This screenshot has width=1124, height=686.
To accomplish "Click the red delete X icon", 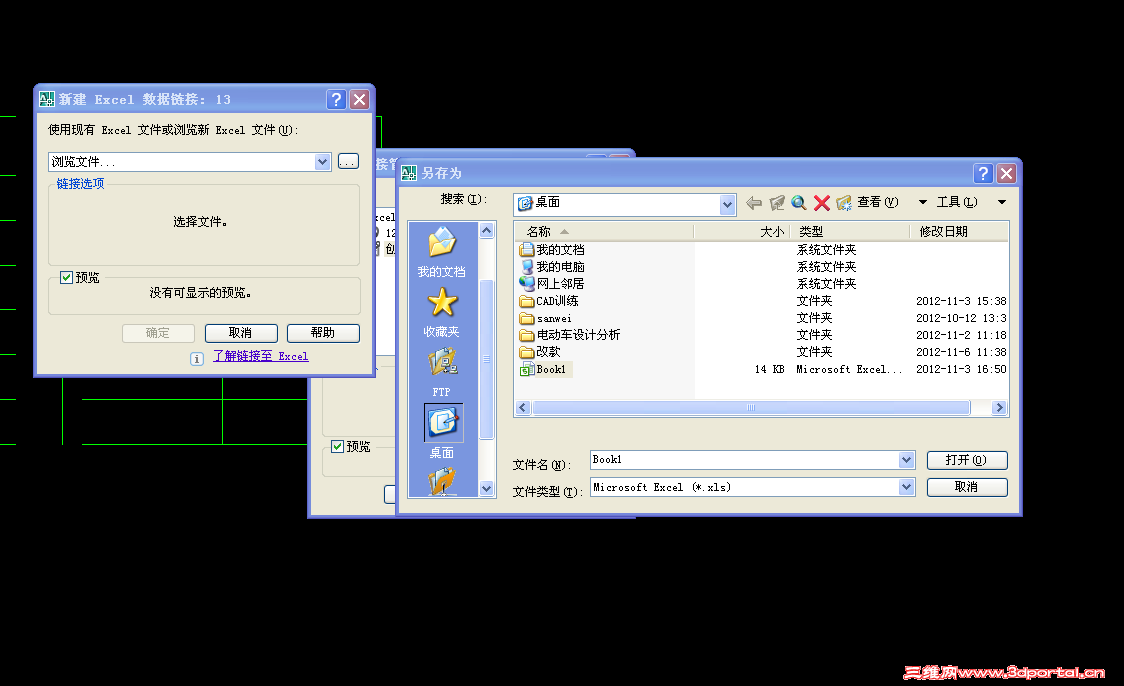I will pyautogui.click(x=821, y=203).
